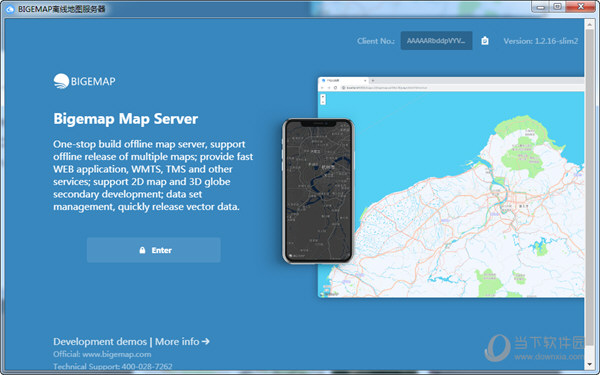This screenshot has width=600, height=375.
Task: Click the dark-map phone mockup image
Action: tap(318, 191)
